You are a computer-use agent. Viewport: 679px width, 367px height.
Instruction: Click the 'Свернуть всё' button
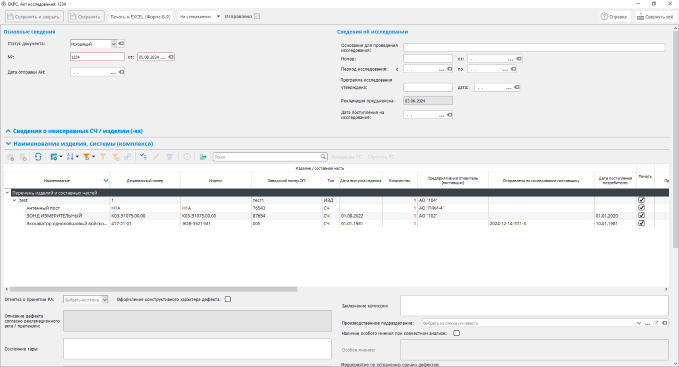[x=655, y=16]
